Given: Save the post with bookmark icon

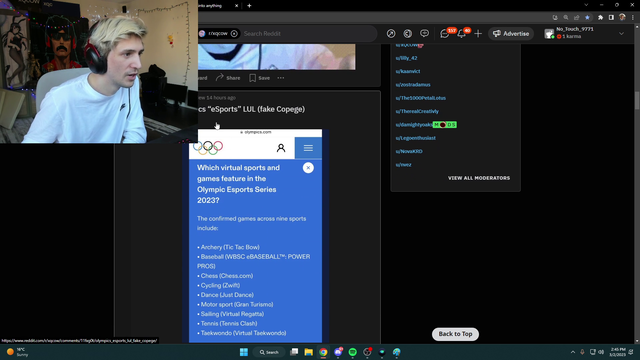Looking at the screenshot, I should [x=260, y=78].
